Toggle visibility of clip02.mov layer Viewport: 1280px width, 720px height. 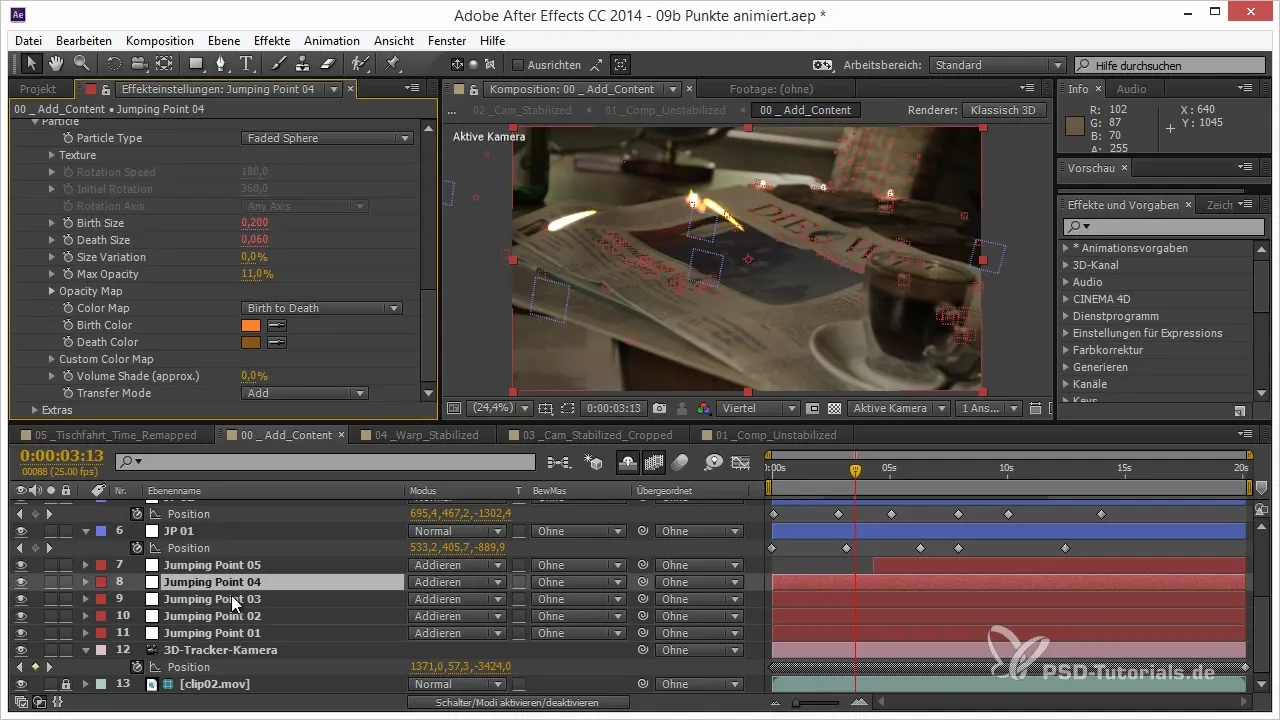(21, 684)
